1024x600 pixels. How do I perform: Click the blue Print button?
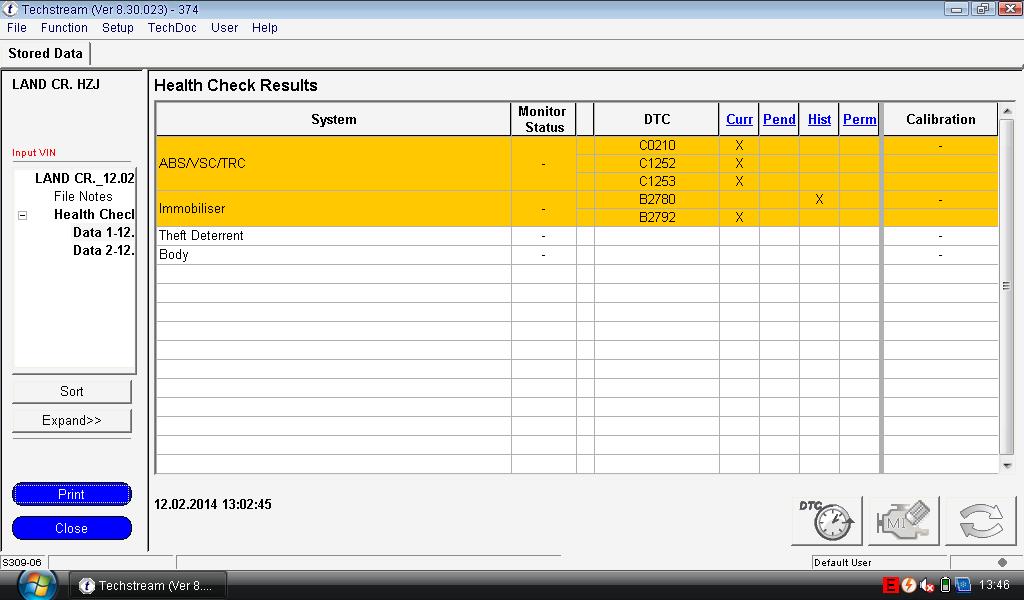[72, 494]
